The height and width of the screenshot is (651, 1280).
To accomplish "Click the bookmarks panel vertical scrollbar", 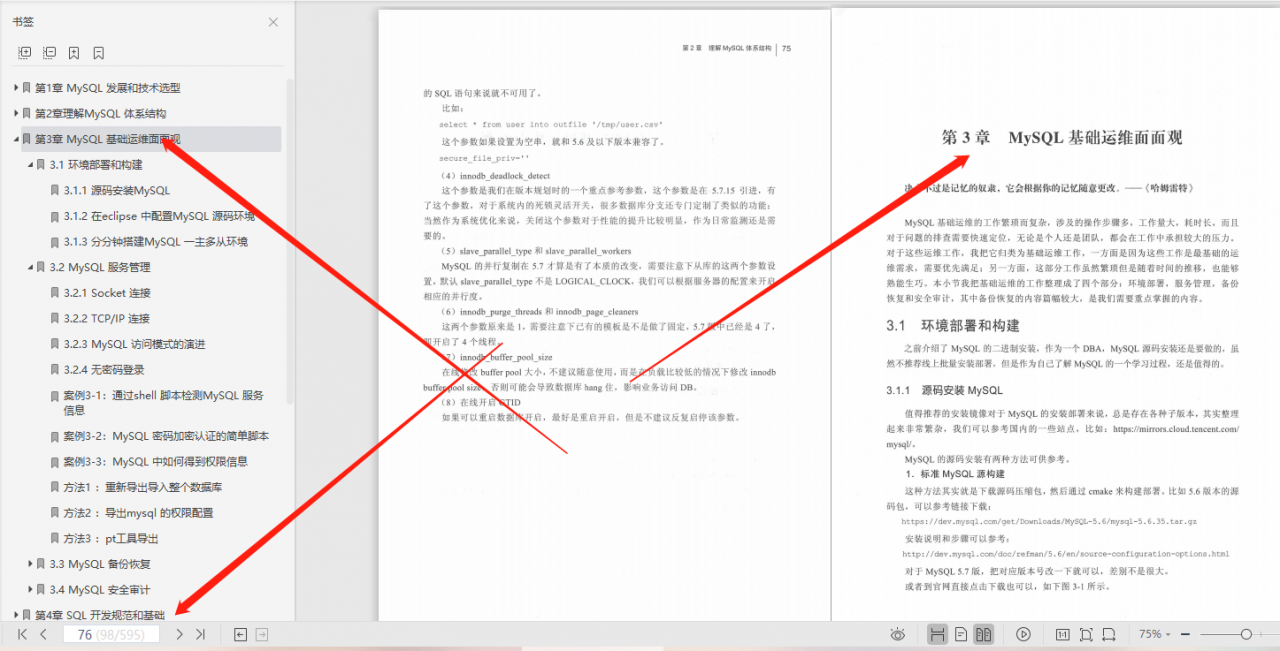I will 290,240.
